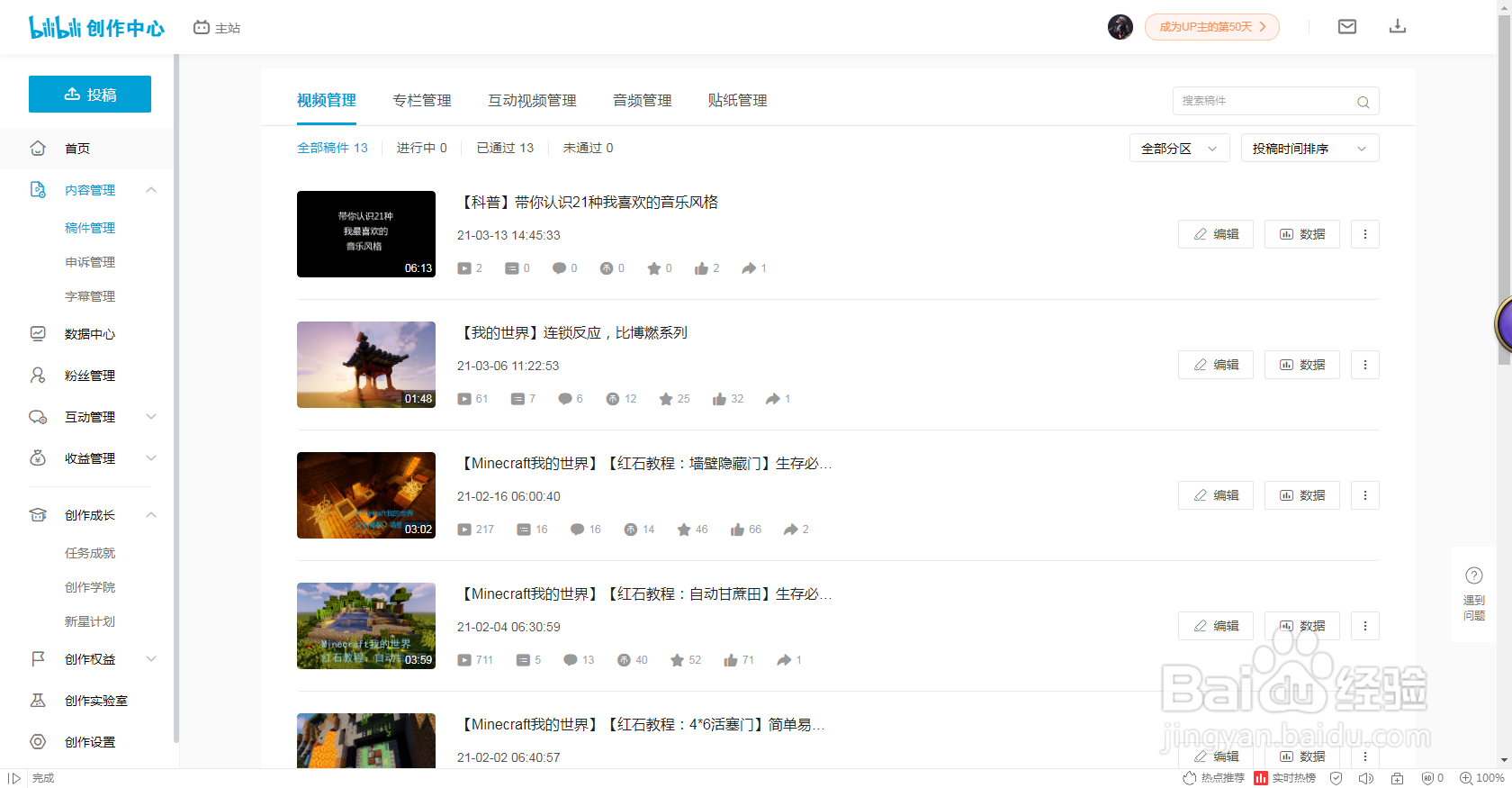Edit the 墙壁隐藏门 video
This screenshot has width=1512, height=788.
point(1216,495)
